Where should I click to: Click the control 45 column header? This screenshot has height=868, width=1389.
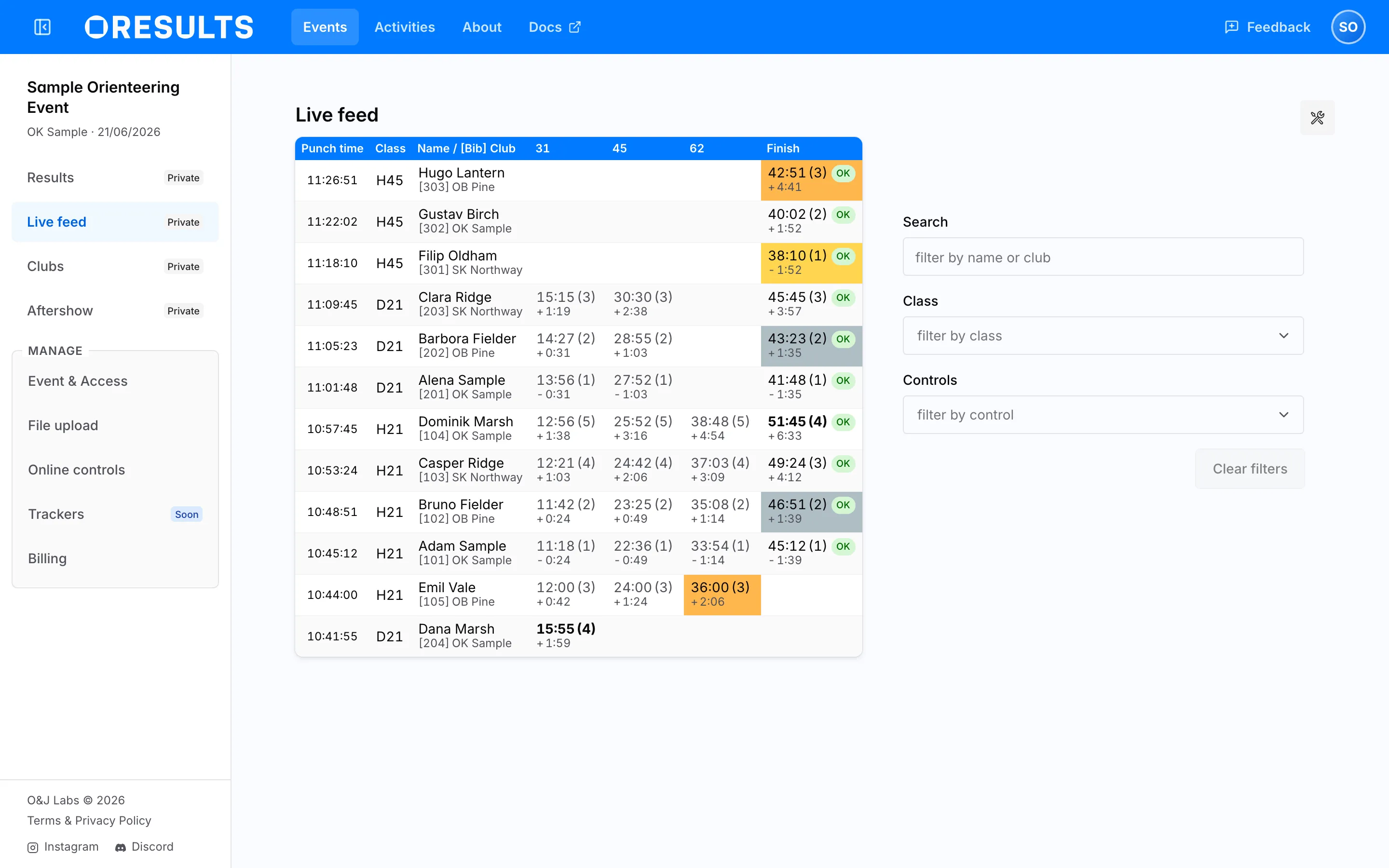pos(619,148)
